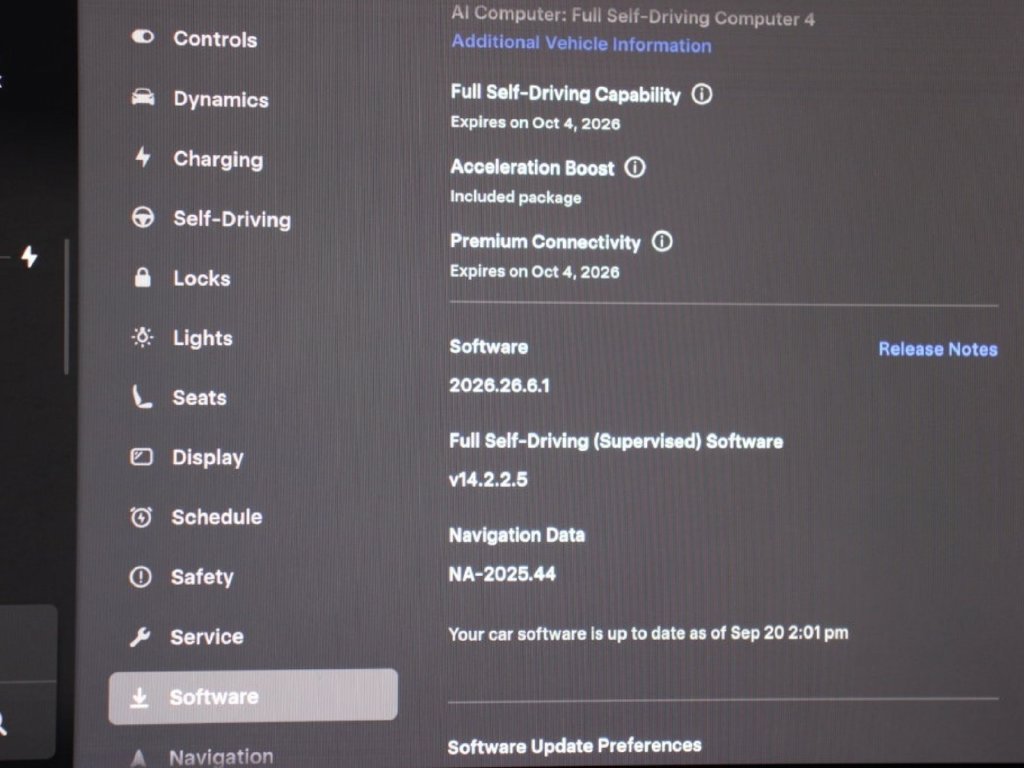Image resolution: width=1024 pixels, height=768 pixels.
Task: Tap the Service wrench icon
Action: point(140,637)
